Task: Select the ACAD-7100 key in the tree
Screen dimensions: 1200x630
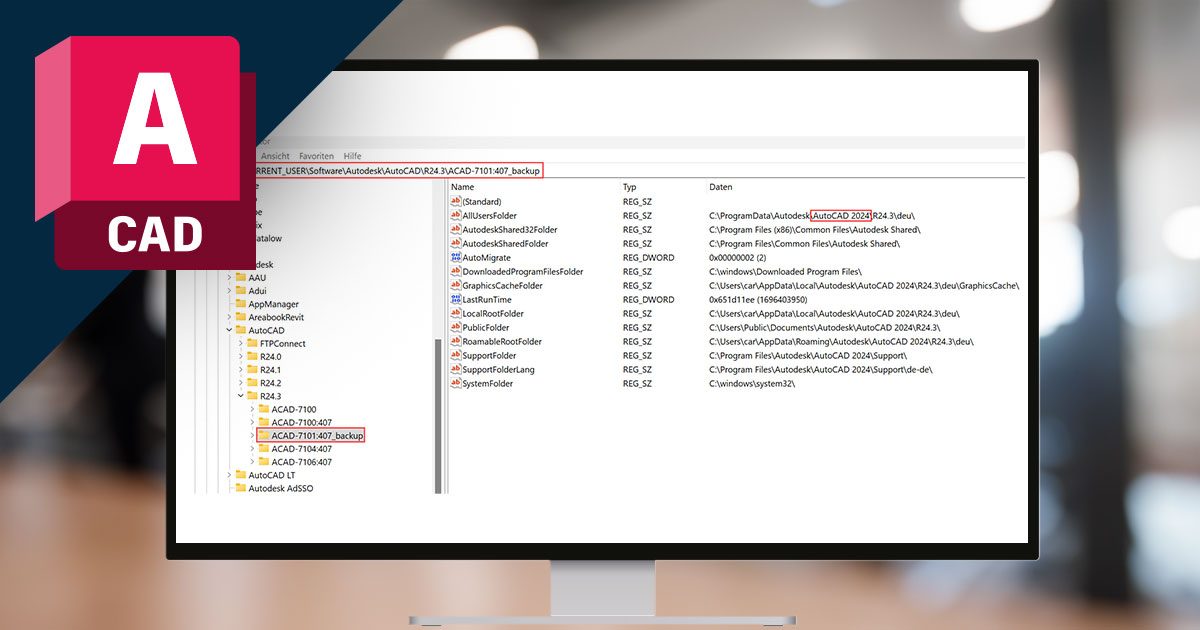Action: coord(294,410)
